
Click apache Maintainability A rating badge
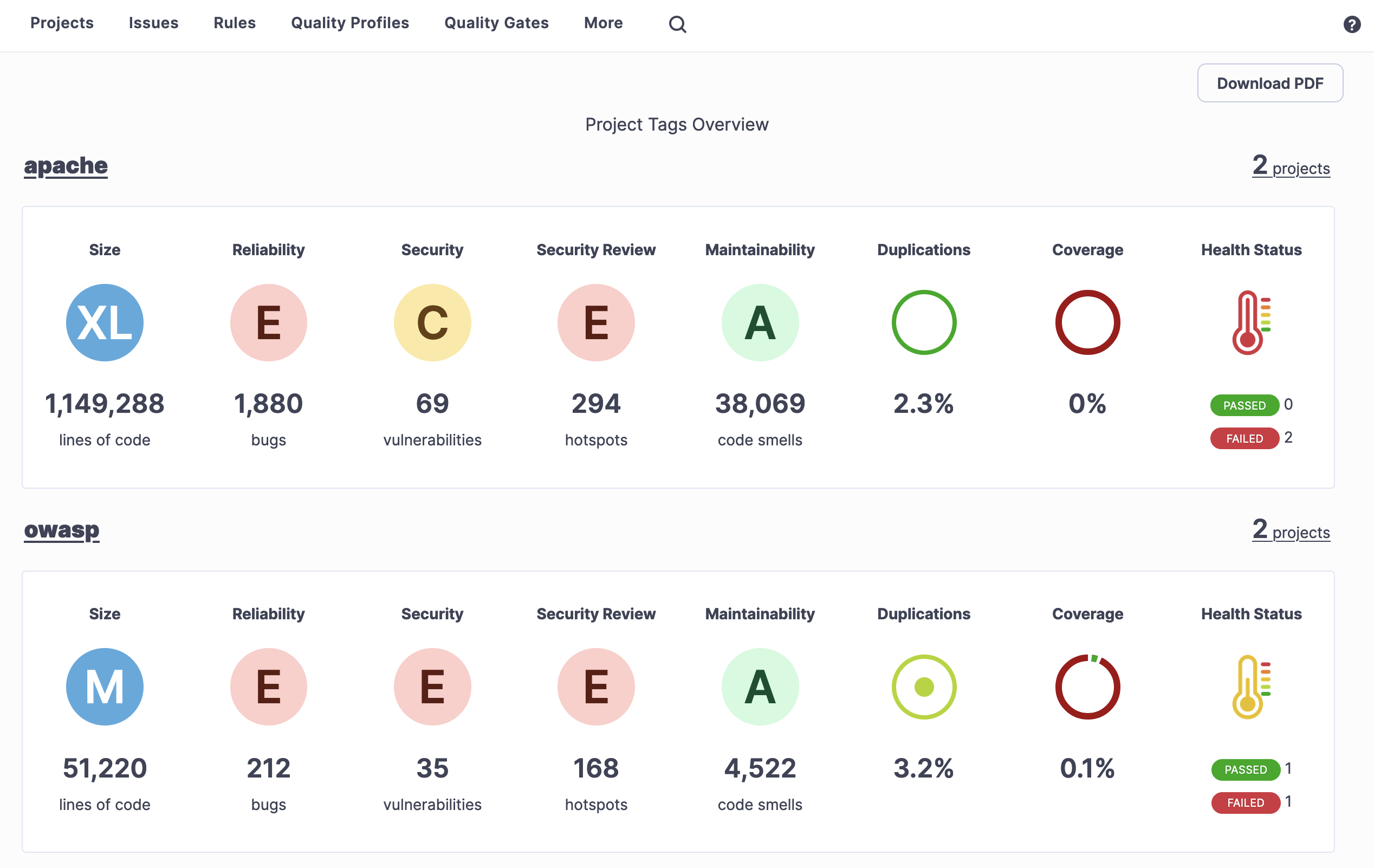[760, 322]
